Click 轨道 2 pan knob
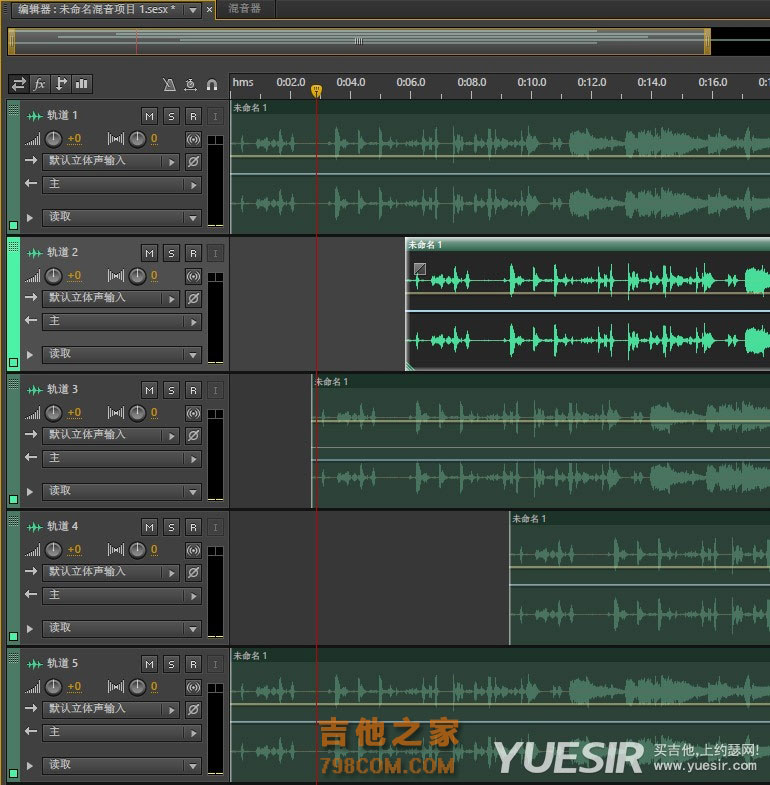 pos(137,276)
